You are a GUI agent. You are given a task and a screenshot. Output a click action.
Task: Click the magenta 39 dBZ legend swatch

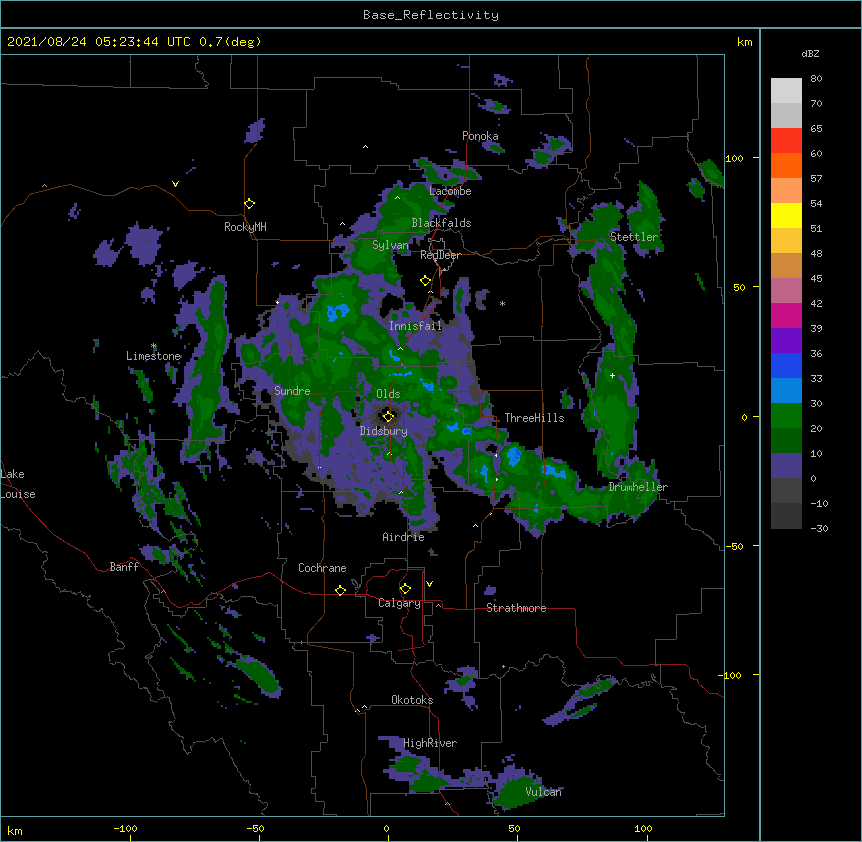tap(786, 315)
